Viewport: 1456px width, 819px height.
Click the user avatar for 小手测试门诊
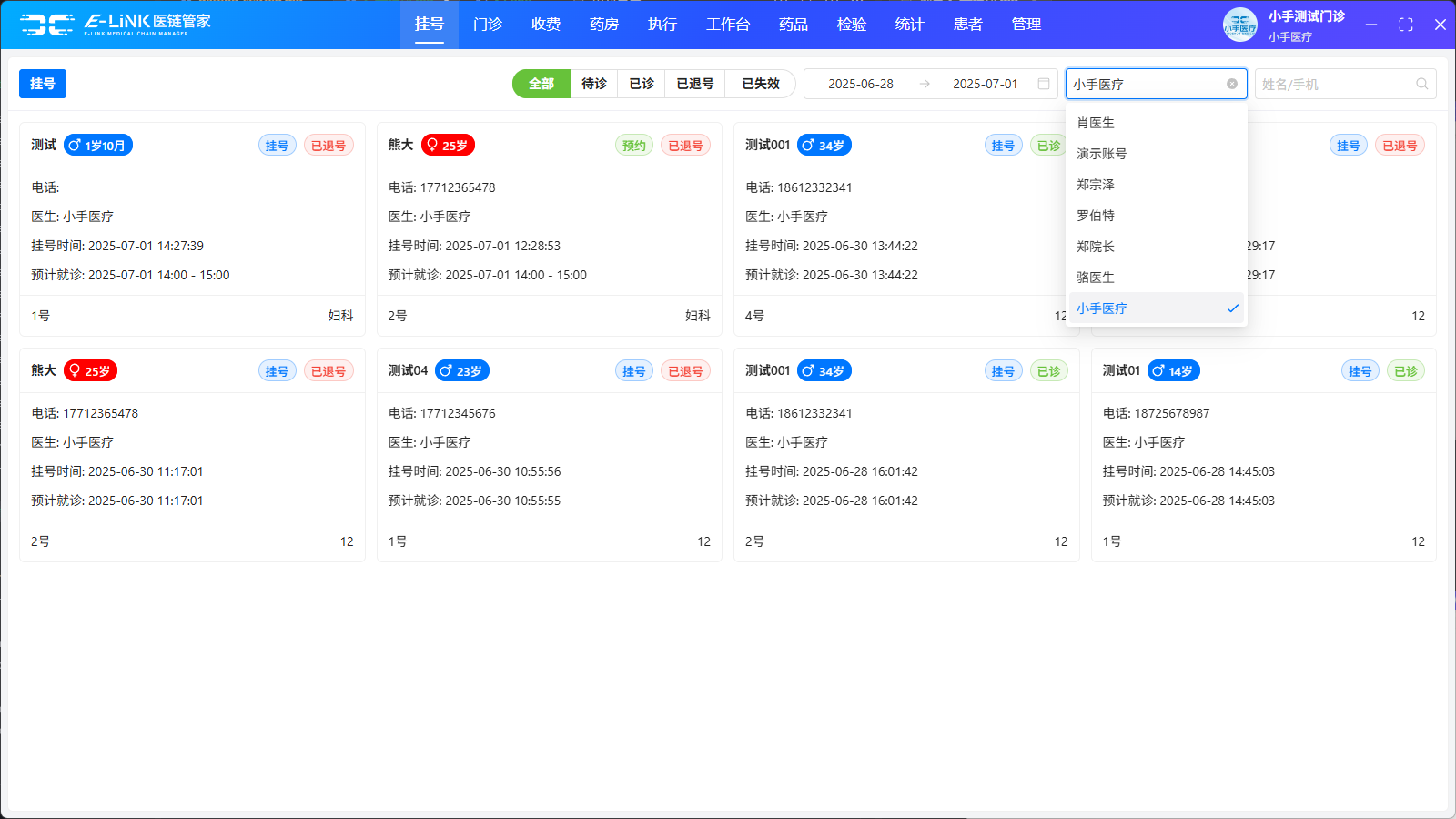[1239, 25]
